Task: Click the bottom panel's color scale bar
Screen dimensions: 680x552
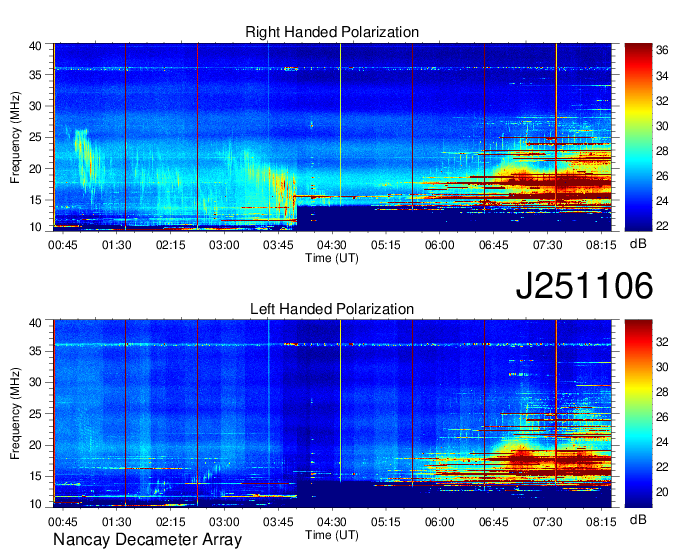Action: [x=637, y=414]
